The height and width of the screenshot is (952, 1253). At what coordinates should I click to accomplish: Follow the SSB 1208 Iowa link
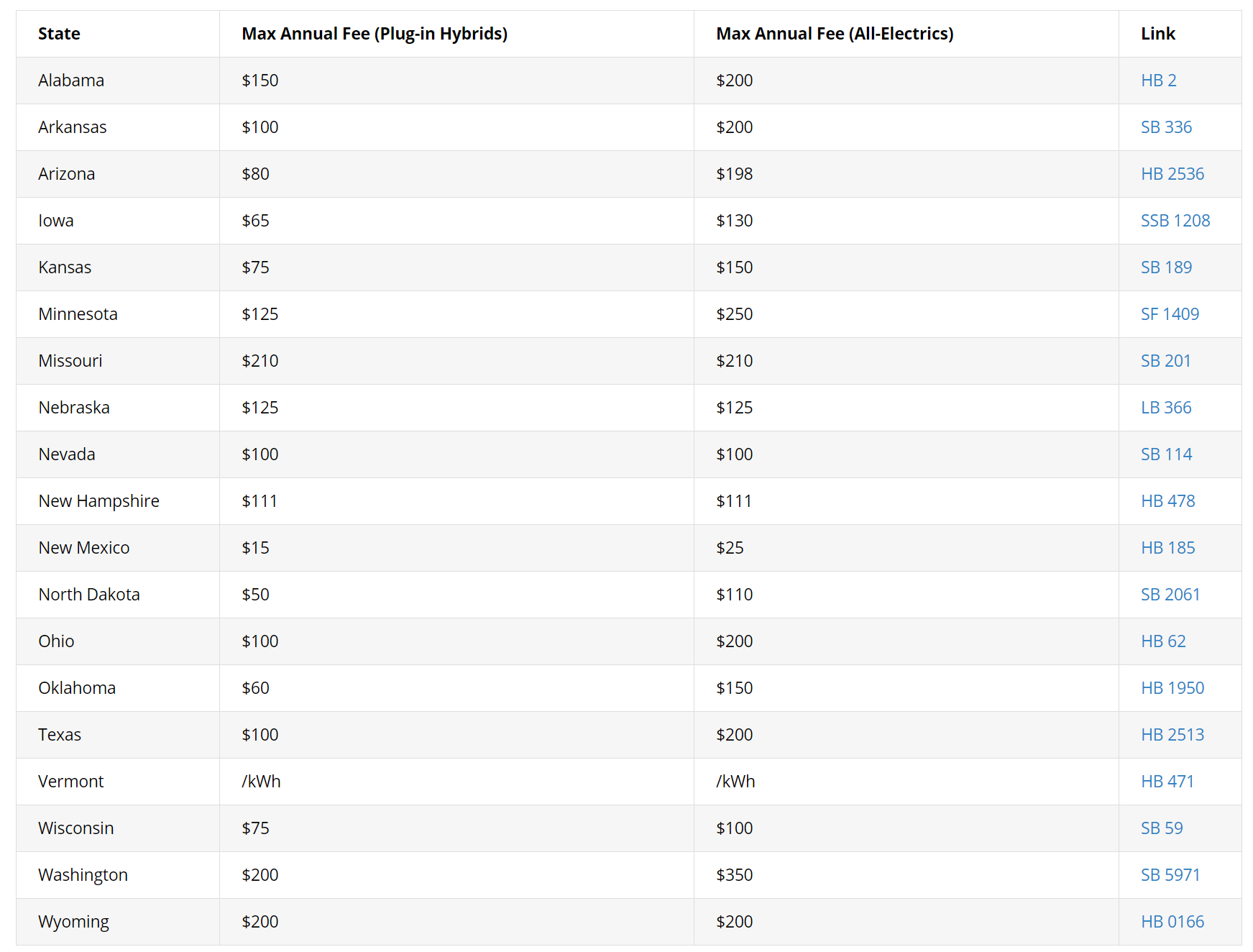(1175, 221)
